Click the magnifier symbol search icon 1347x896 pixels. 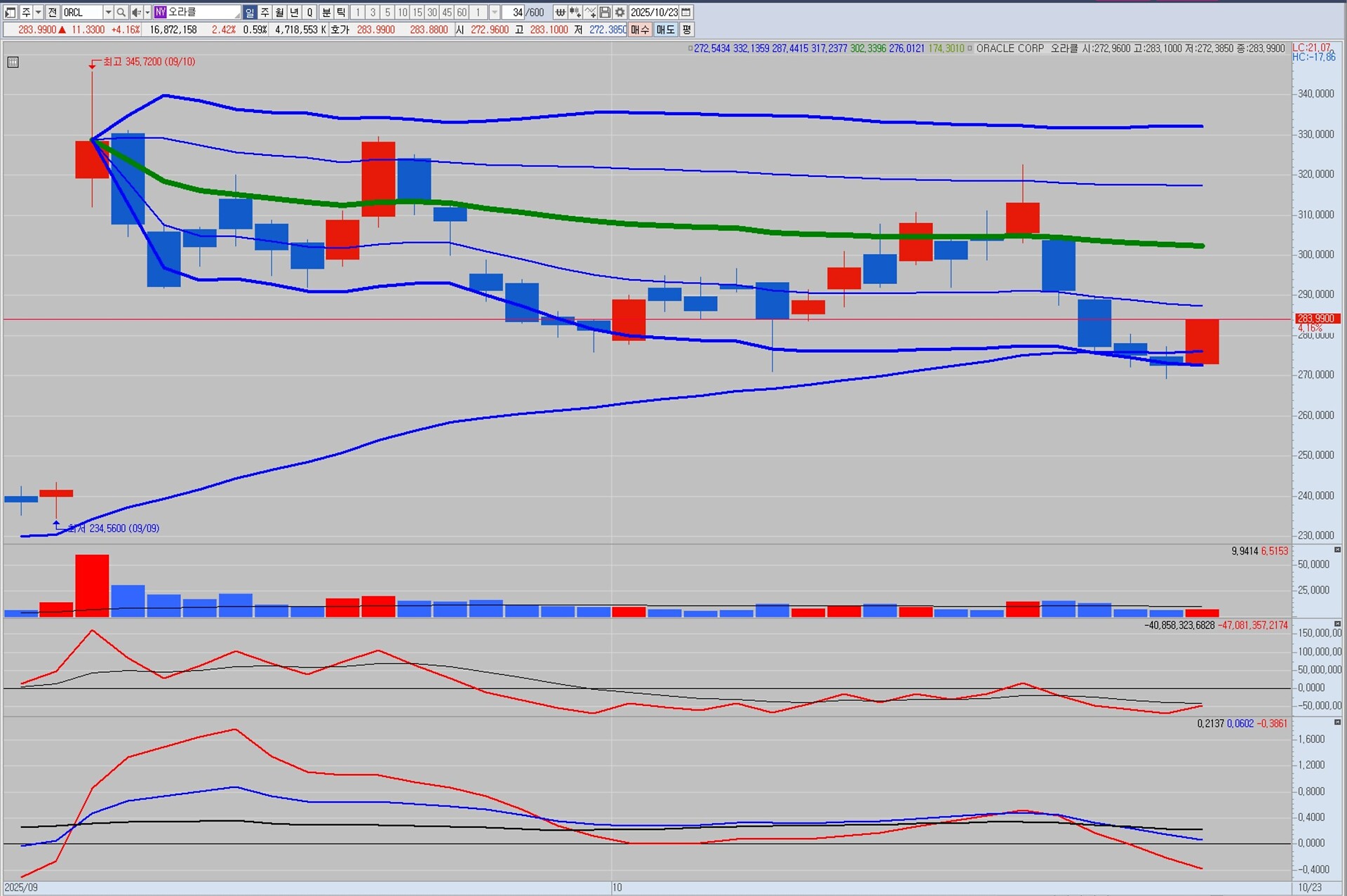121,12
